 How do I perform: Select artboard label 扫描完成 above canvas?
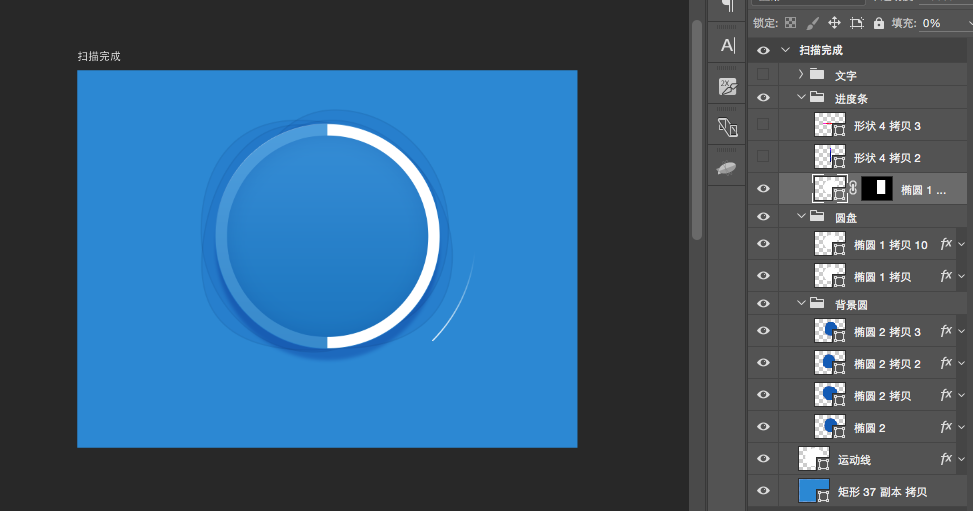(x=99, y=57)
